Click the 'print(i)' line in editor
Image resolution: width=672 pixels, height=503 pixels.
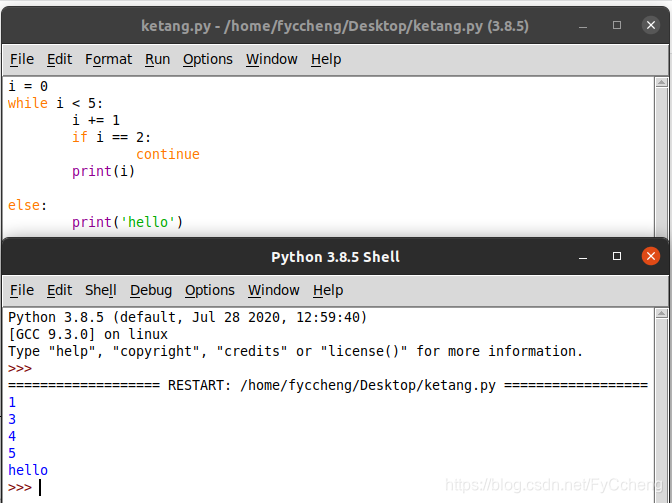tap(103, 171)
